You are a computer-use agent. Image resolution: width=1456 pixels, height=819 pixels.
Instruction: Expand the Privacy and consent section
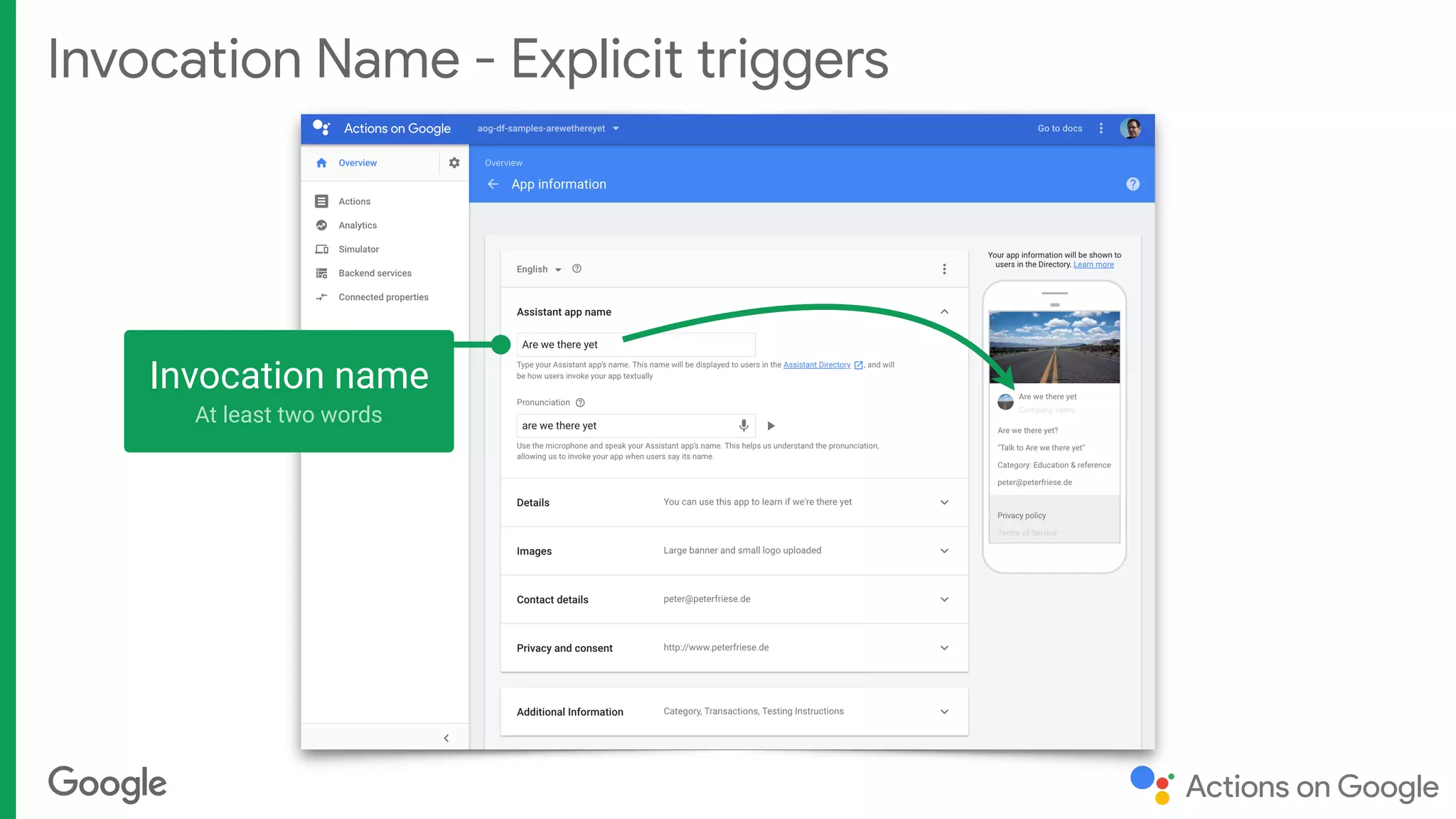944,648
